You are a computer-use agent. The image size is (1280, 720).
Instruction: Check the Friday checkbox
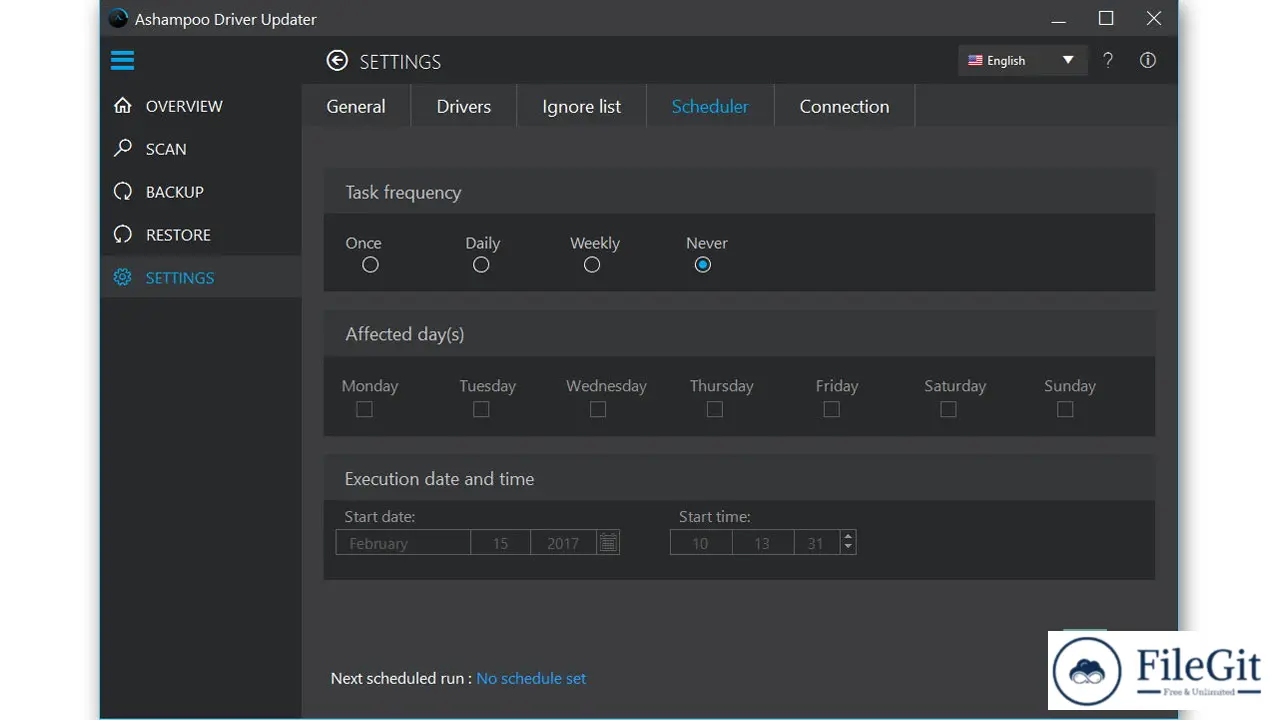[x=831, y=409]
